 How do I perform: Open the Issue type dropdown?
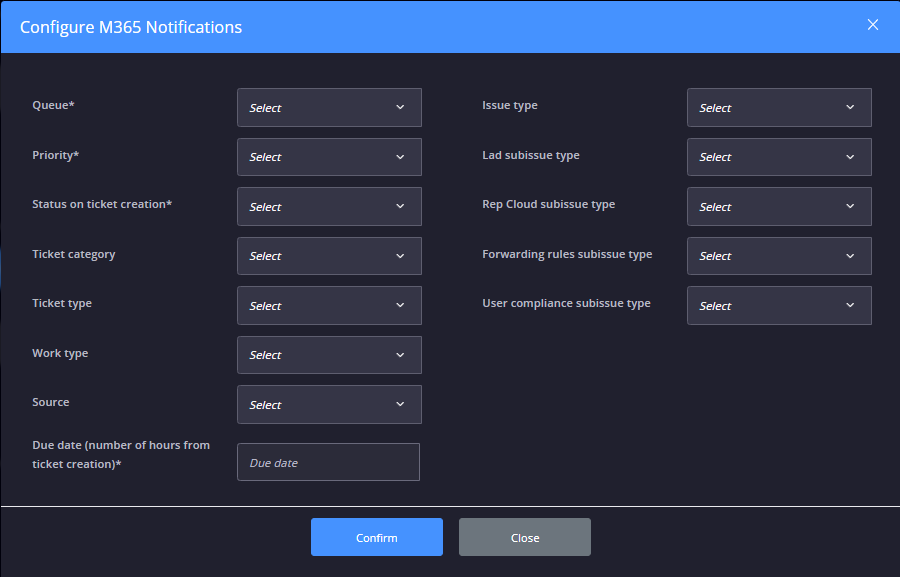779,107
